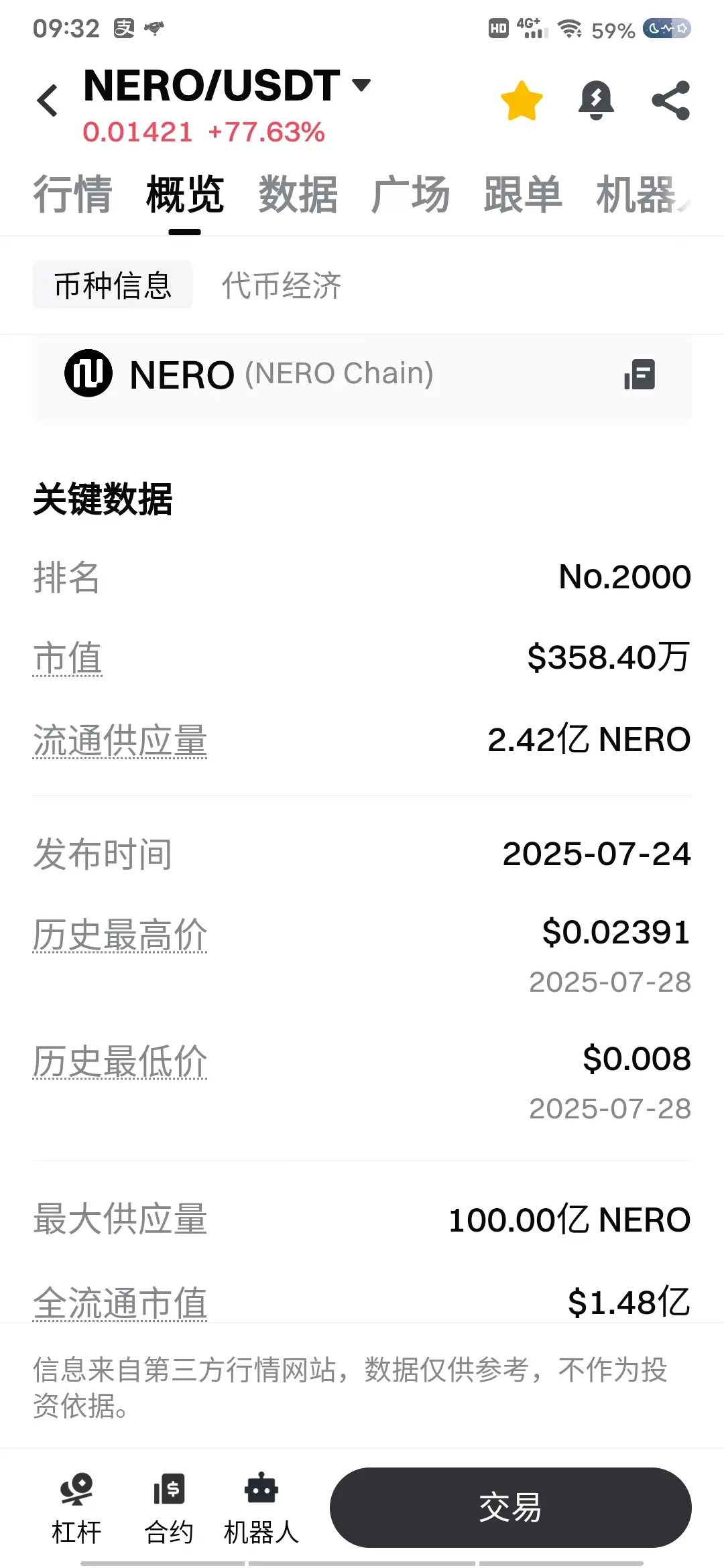Expand the NERO/USDT pair dropdown arrow
Image resolution: width=724 pixels, height=1568 pixels.
[361, 85]
